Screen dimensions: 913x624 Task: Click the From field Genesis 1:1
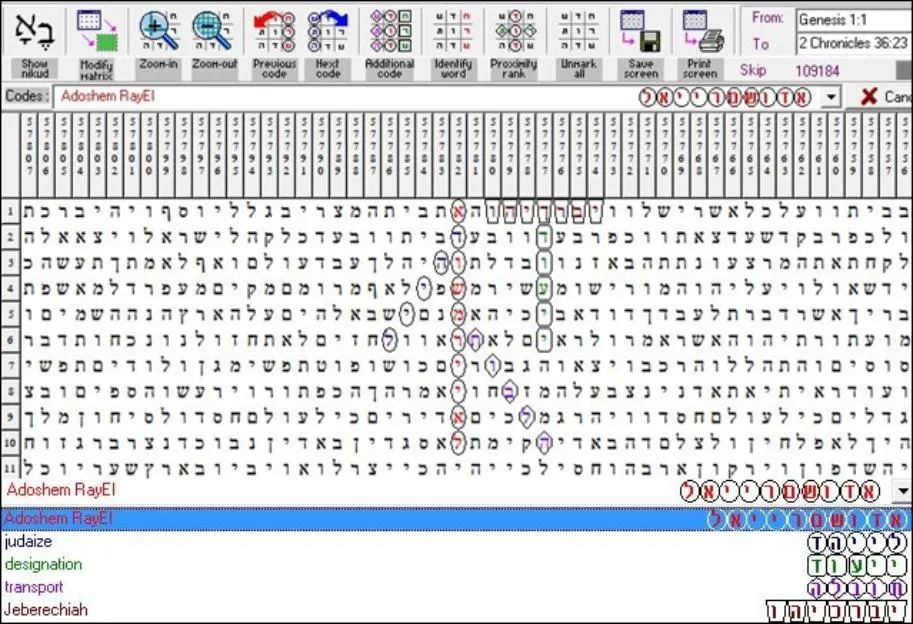tap(854, 20)
